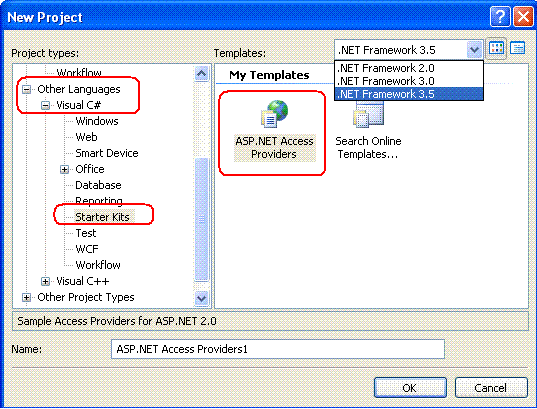Select the ASP.NET Access Providers template icon

point(274,113)
